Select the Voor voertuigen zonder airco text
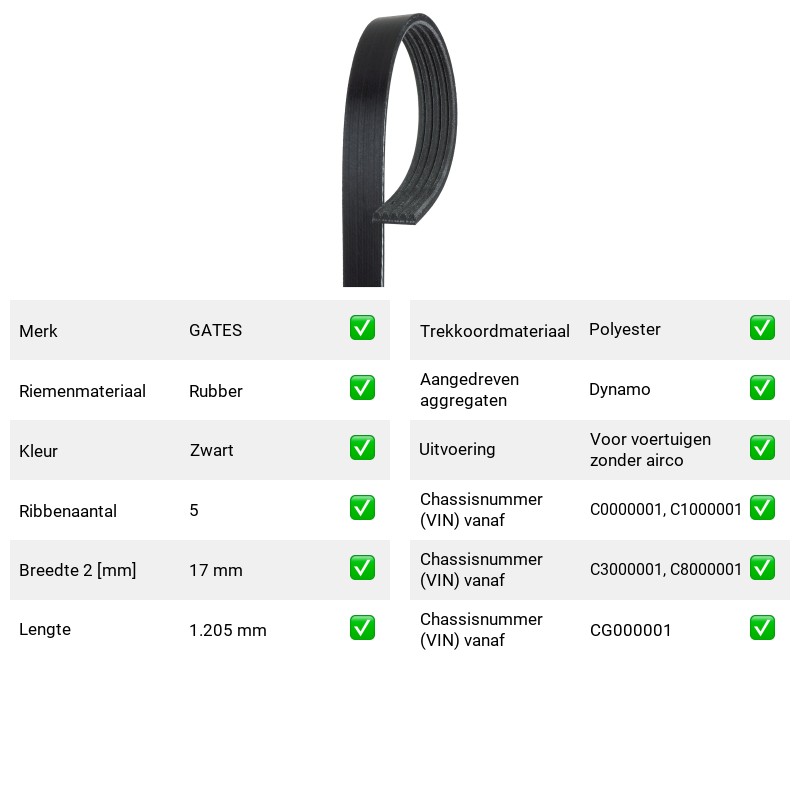The width and height of the screenshot is (800, 800). coord(650,449)
